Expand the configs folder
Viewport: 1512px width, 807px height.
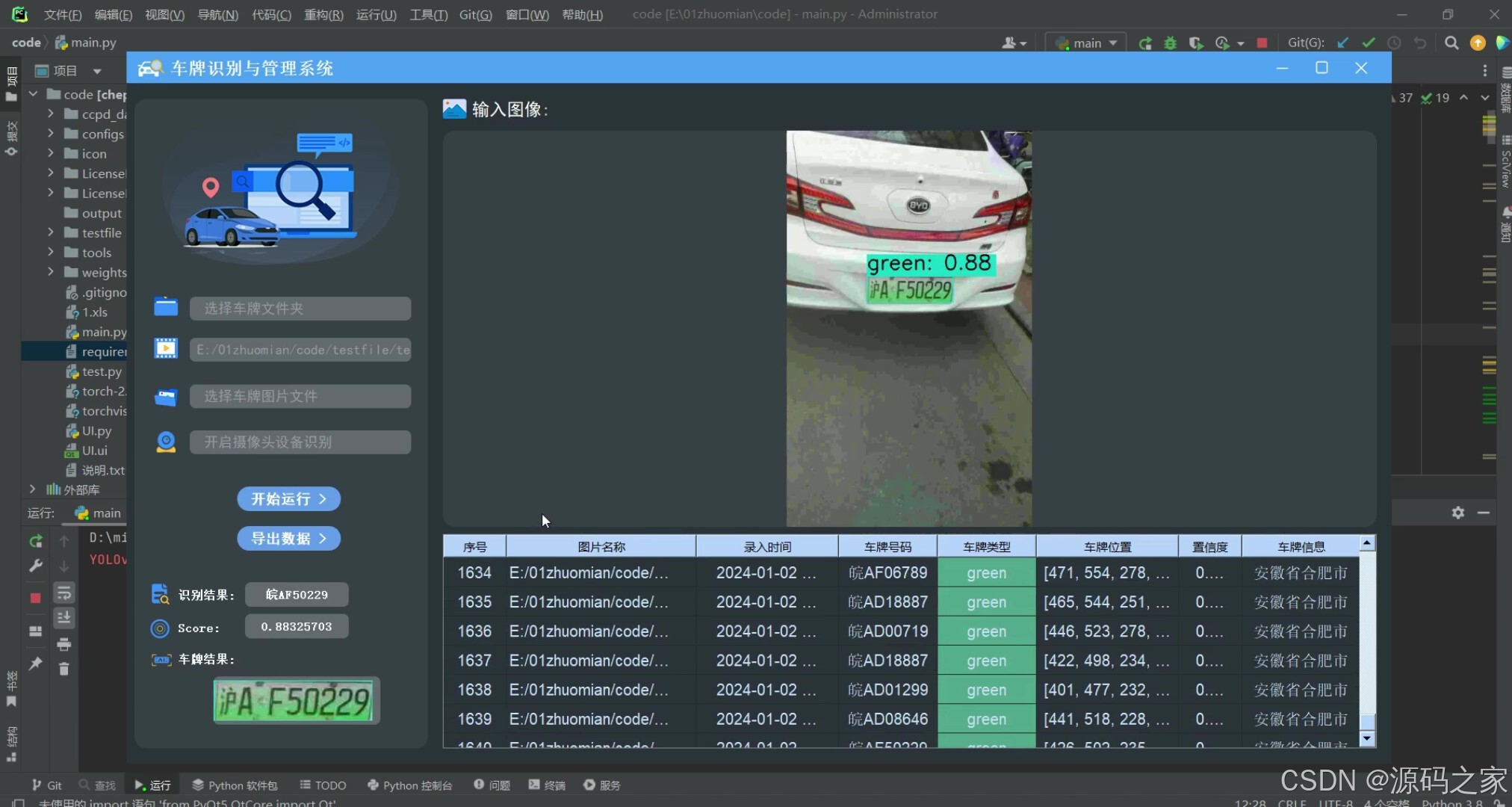pos(50,133)
